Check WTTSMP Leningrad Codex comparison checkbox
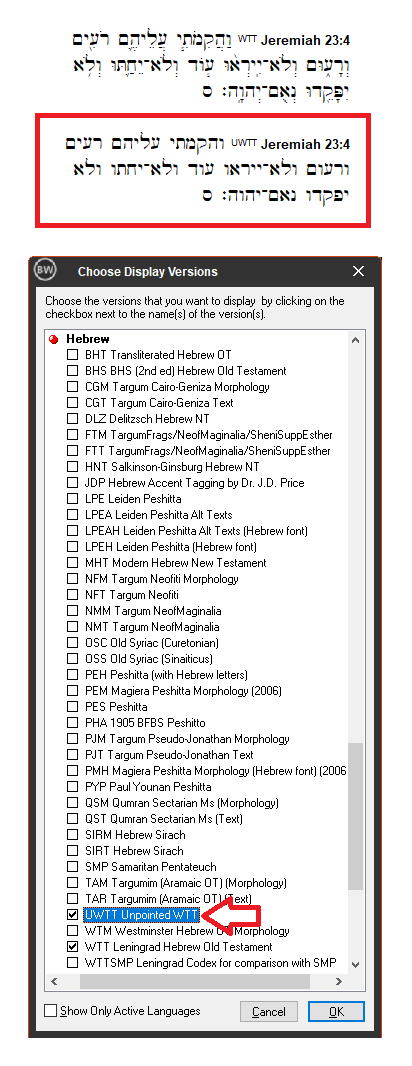Screen dimensions: 412x1066 point(72,963)
